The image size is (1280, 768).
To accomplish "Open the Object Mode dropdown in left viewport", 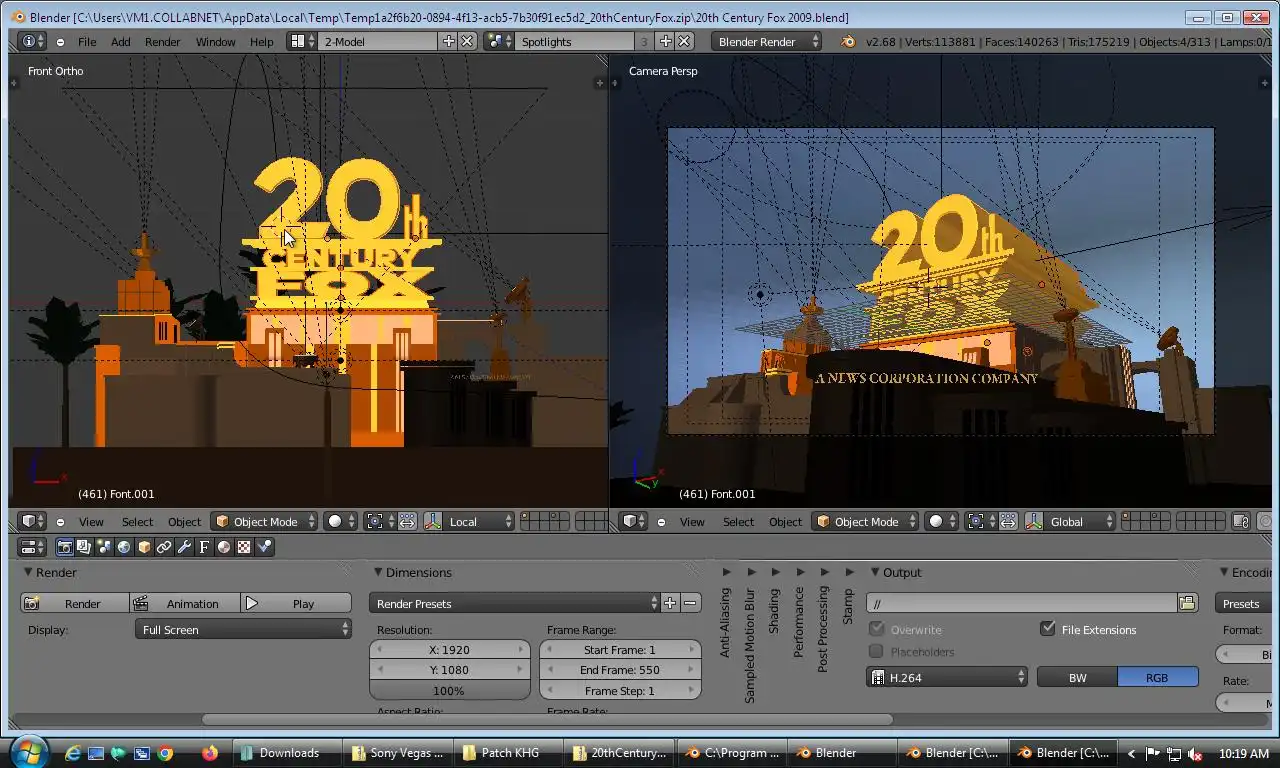I will tap(265, 521).
